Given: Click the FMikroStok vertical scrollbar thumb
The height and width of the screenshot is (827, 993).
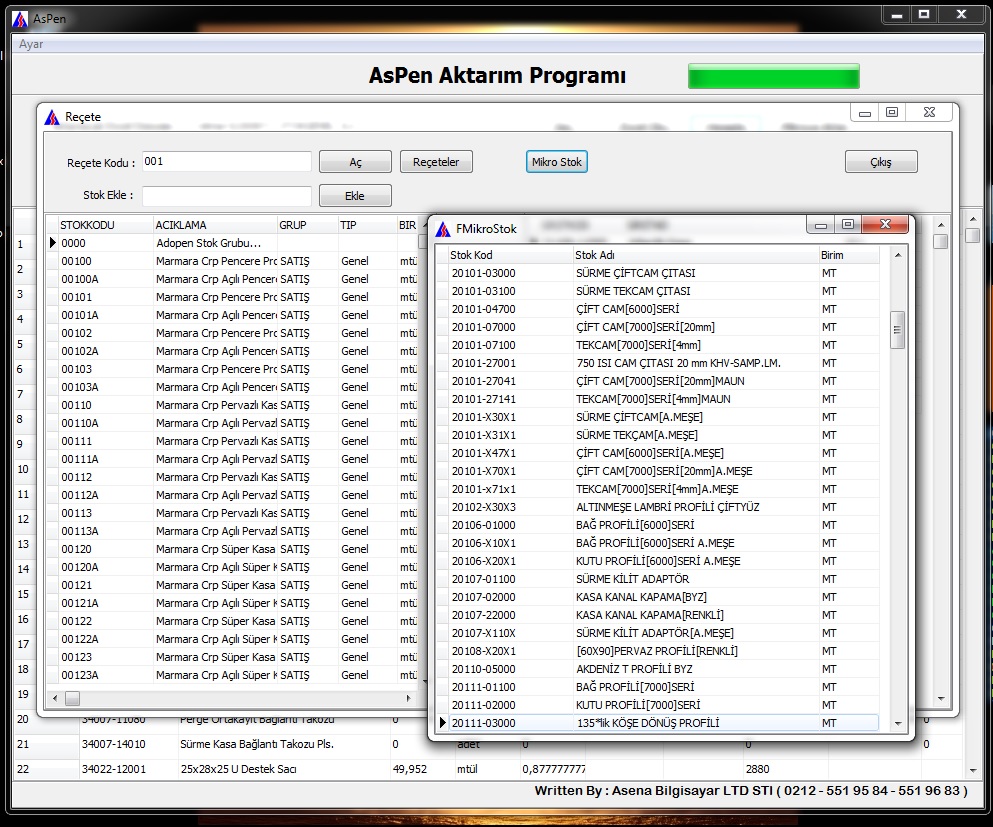Looking at the screenshot, I should pyautogui.click(x=897, y=329).
